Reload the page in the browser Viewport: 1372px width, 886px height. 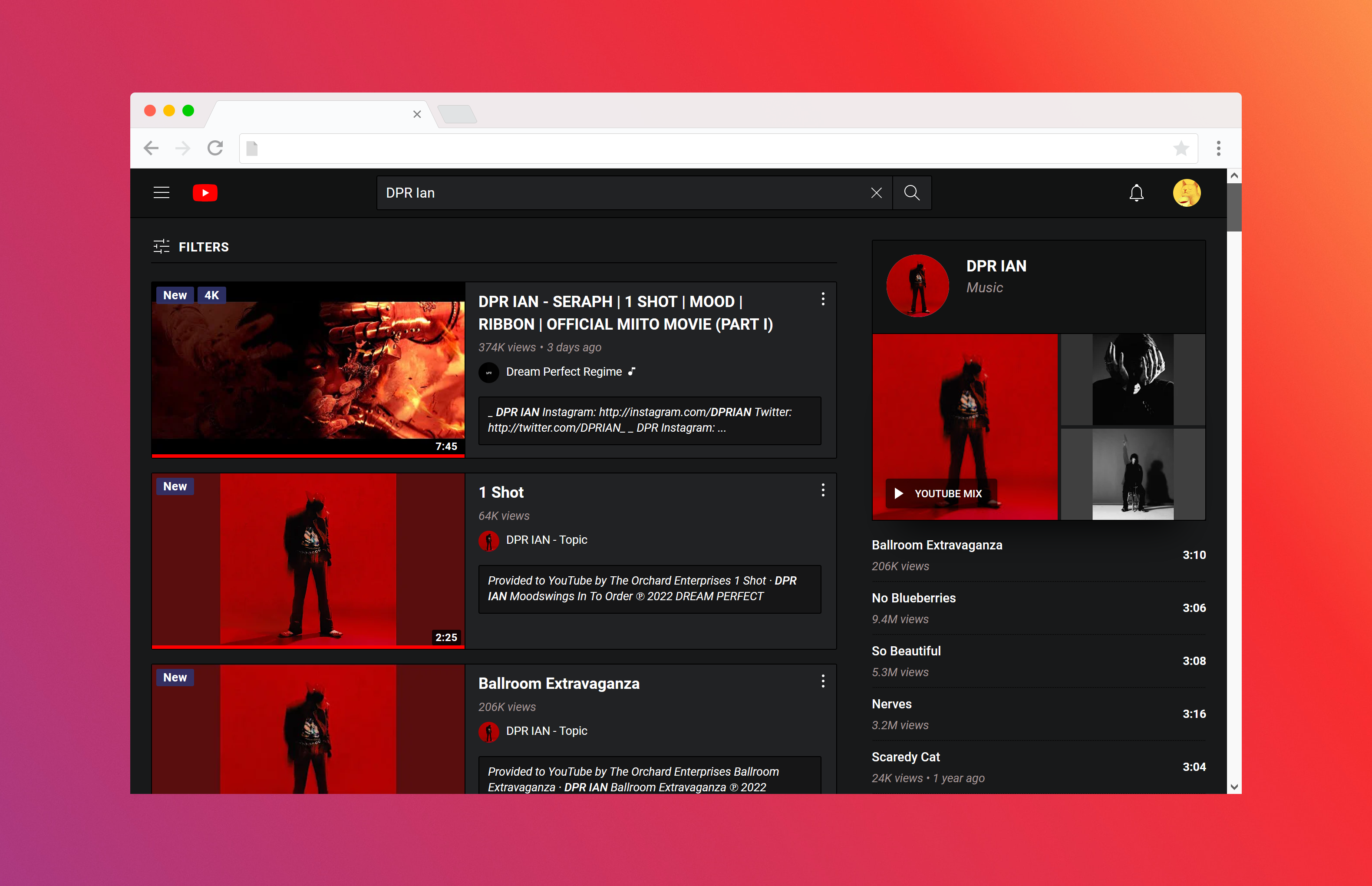215,149
